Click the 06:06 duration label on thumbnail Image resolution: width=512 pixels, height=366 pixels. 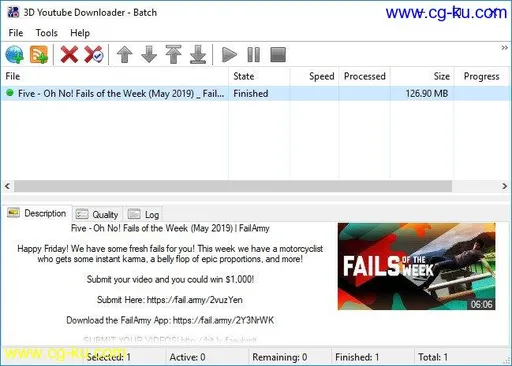click(481, 304)
